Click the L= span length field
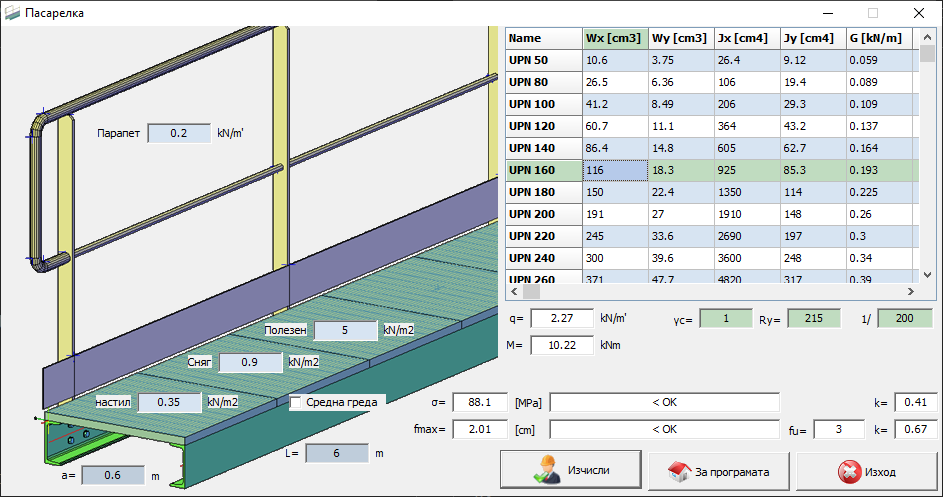 pyautogui.click(x=337, y=453)
